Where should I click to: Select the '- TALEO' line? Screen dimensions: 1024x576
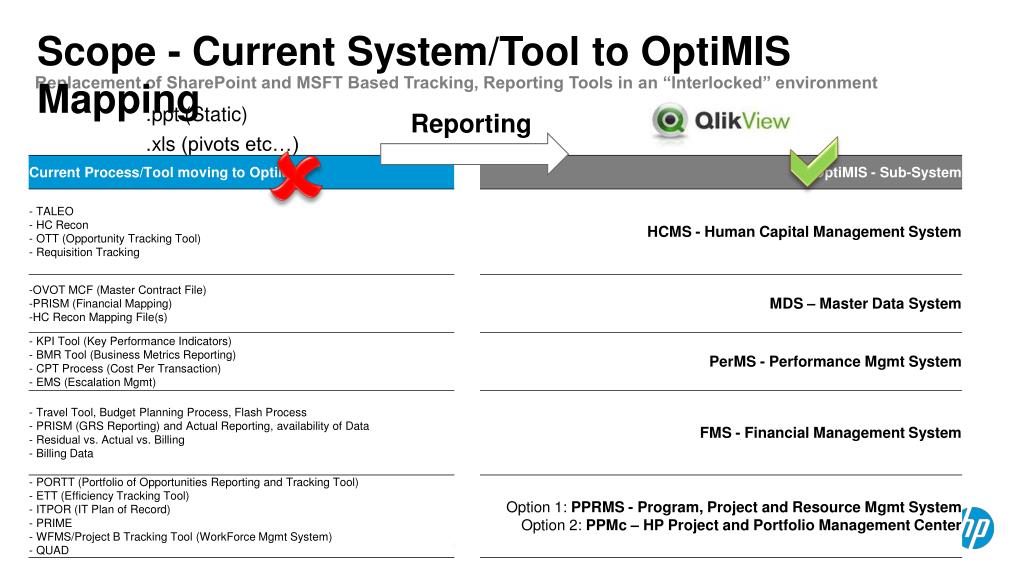coord(52,211)
